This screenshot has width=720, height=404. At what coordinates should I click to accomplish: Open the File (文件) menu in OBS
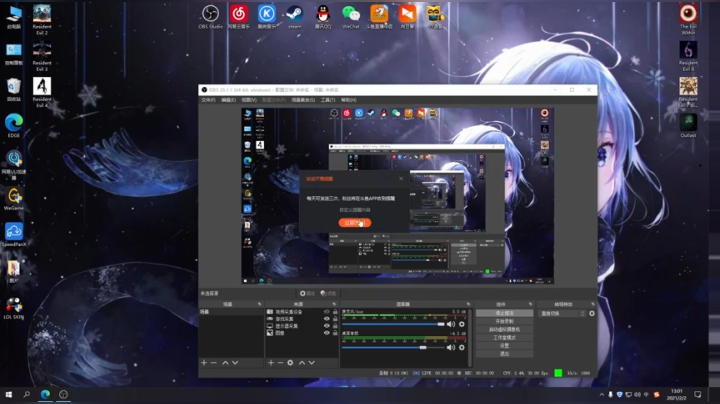208,100
